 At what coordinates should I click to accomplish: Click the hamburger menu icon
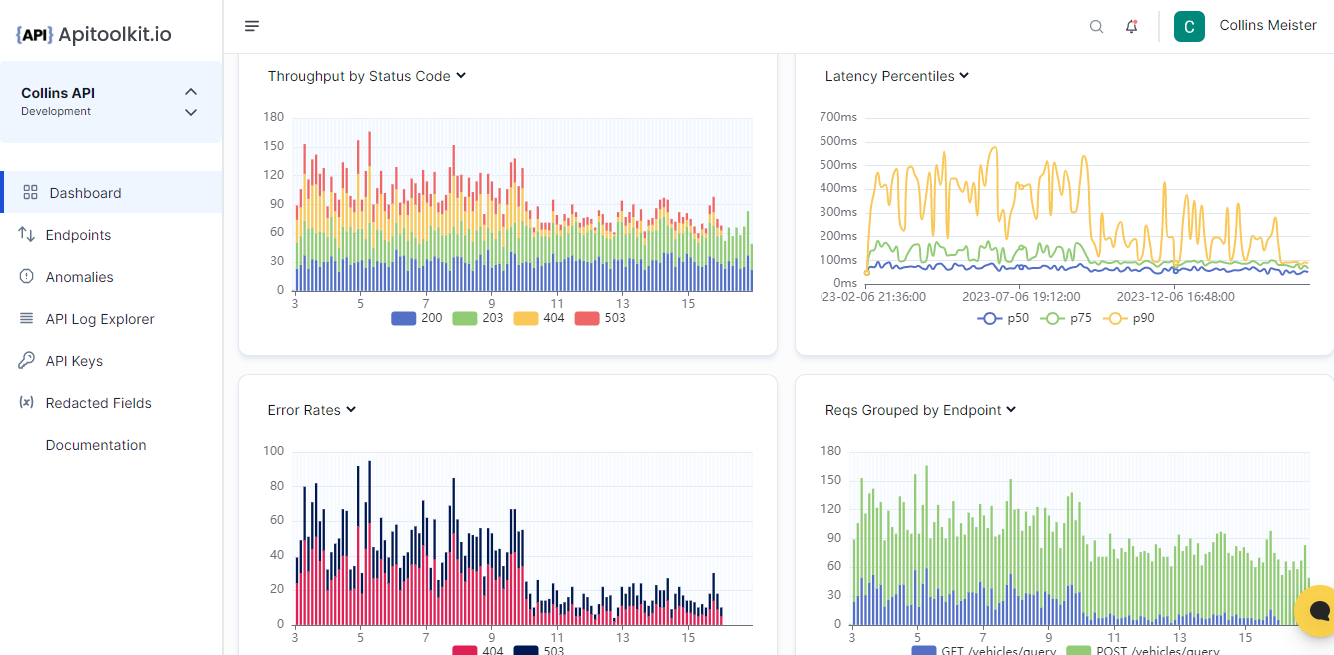[x=252, y=26]
